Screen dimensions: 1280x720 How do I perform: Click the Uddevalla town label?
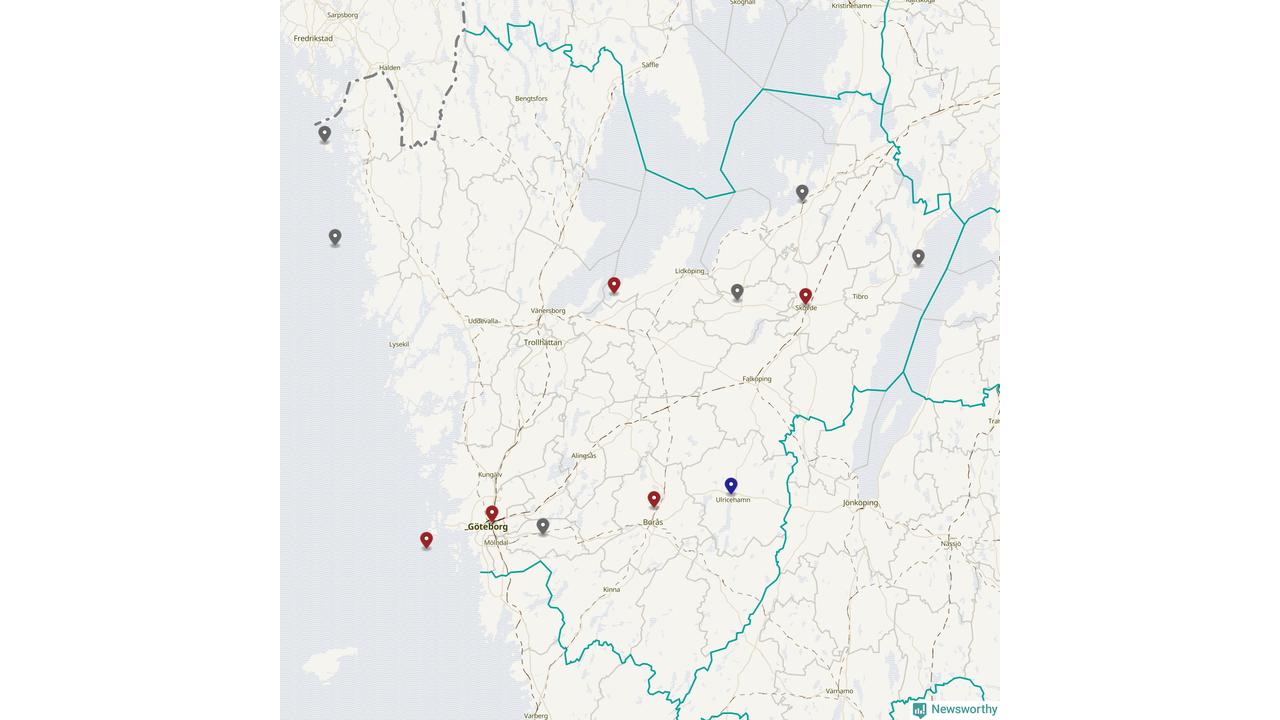tap(483, 321)
